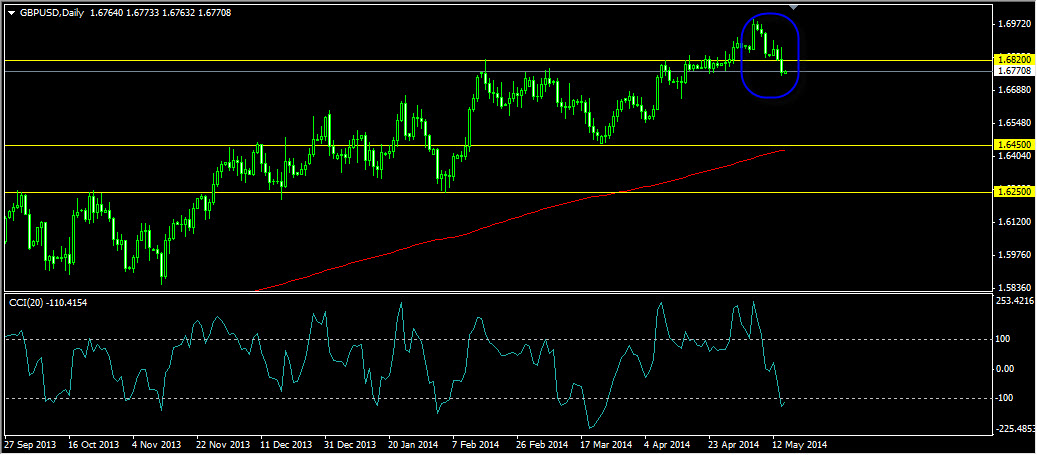Screen dimensions: 1037x455
Task: Click the 1.64040 price axis value
Action: tap(1016, 156)
